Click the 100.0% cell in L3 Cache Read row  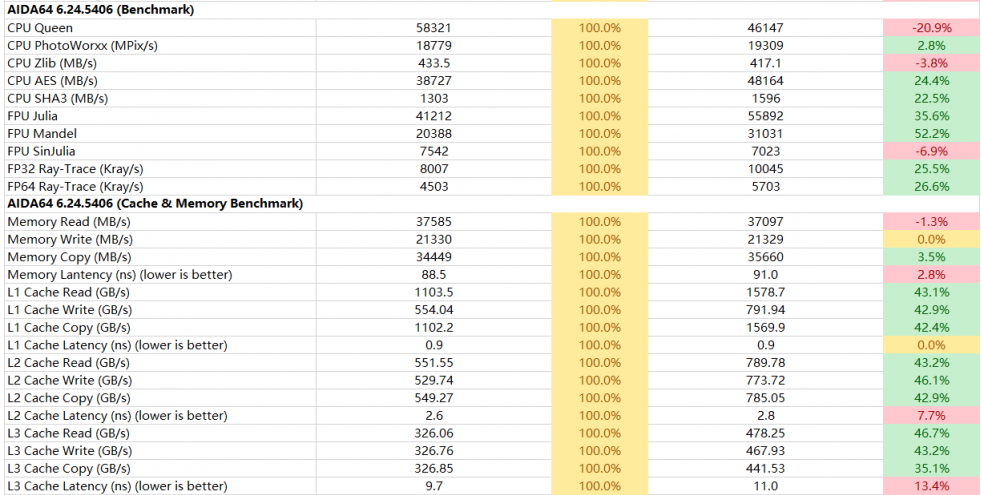point(600,434)
